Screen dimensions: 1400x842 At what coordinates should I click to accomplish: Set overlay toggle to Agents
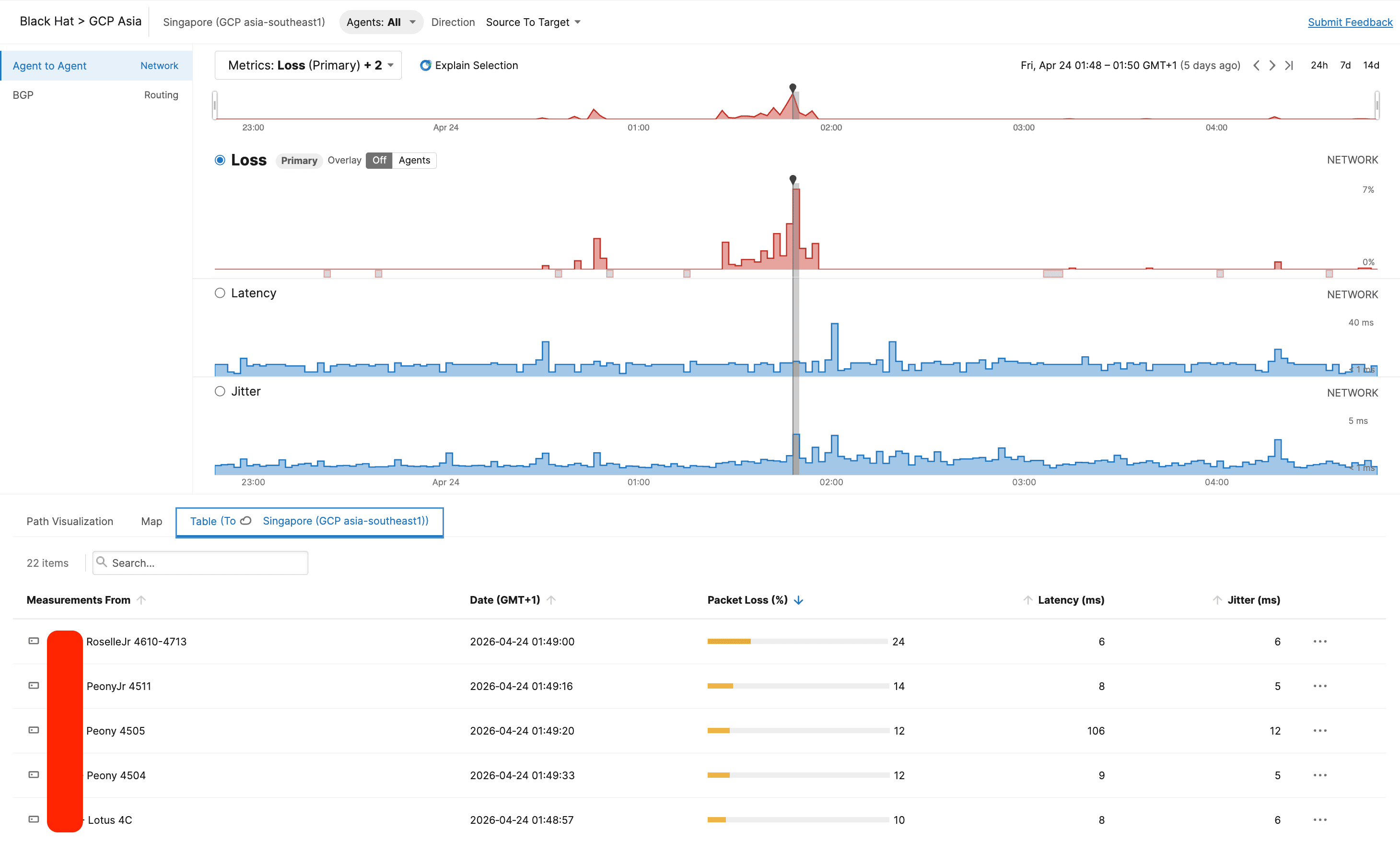coord(414,160)
